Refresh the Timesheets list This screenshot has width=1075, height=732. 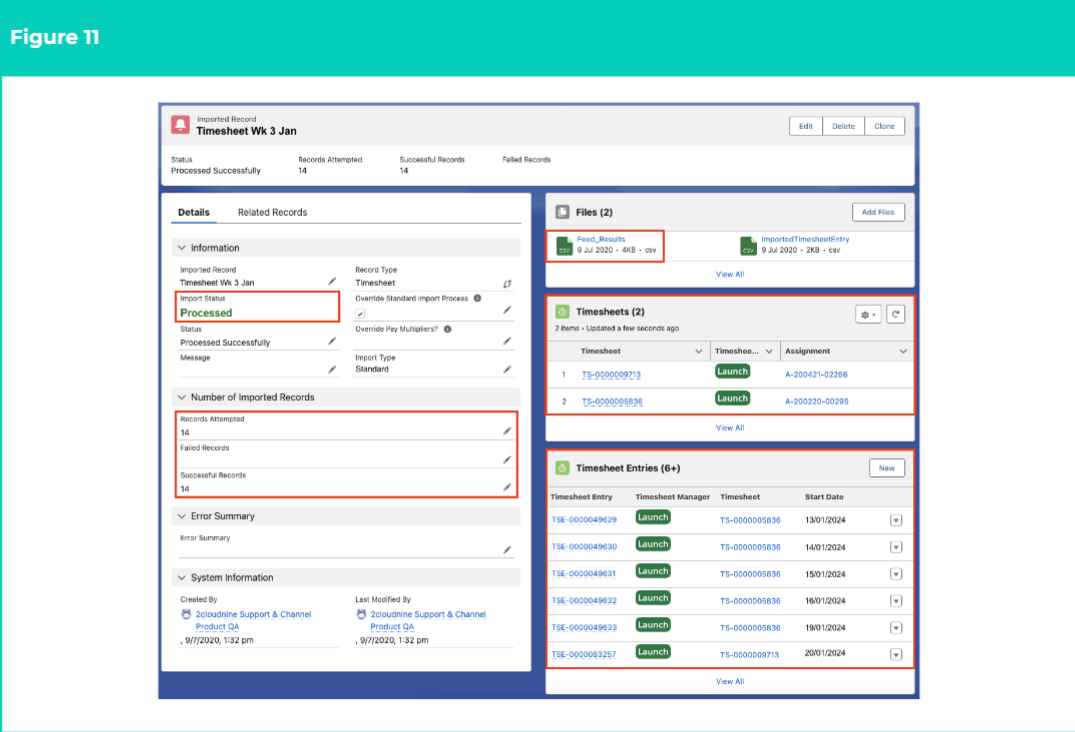(895, 314)
